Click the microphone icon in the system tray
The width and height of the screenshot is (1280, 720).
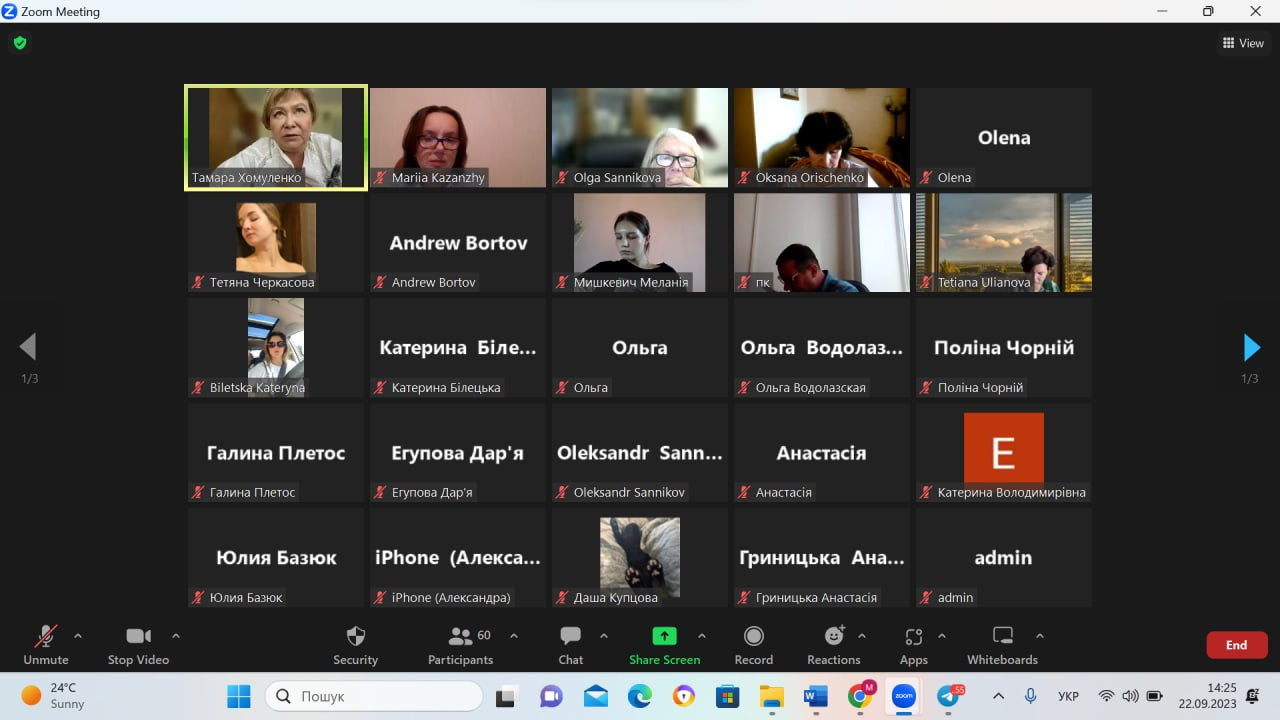pyautogui.click(x=1031, y=696)
